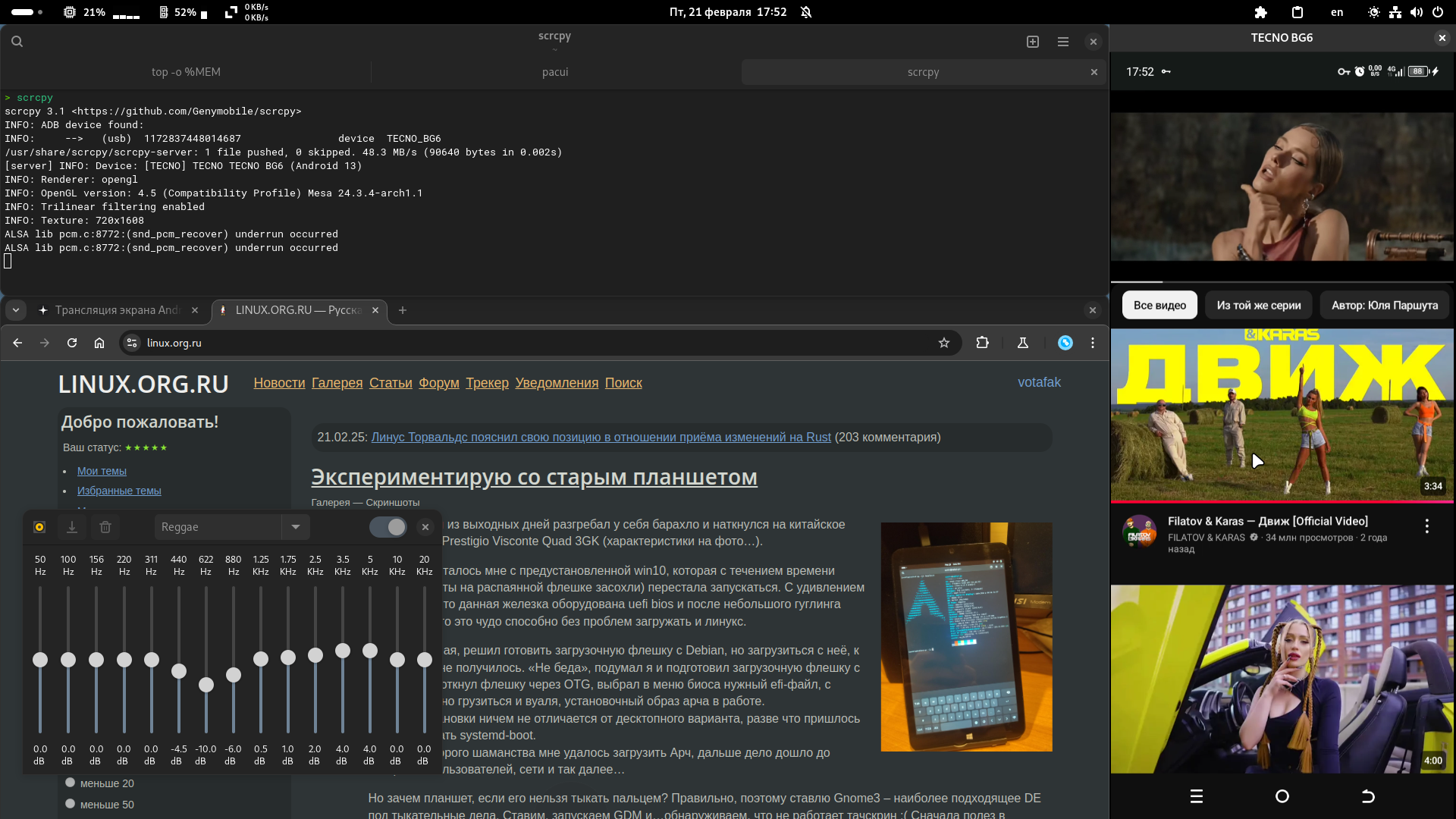Viewport: 1456px width, 819px height.
Task: Switch to Трансляция экрана Android browser tab
Action: 118,310
